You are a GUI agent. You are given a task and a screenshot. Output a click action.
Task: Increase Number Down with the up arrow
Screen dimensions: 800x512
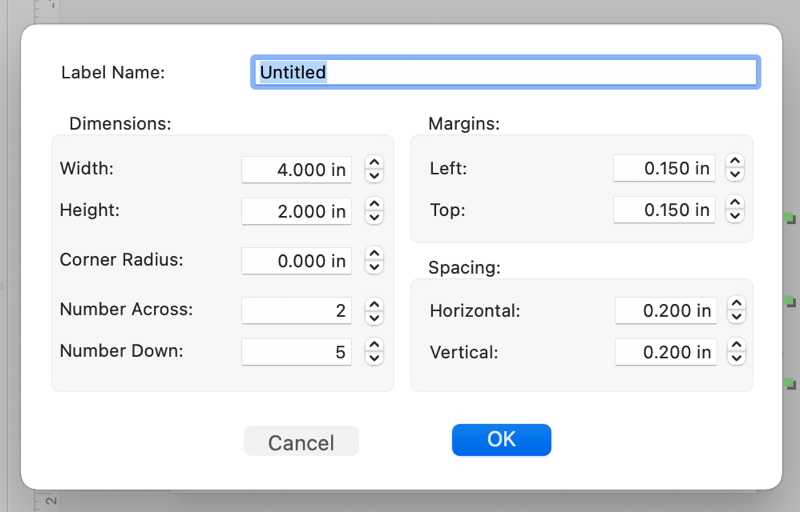tap(374, 345)
